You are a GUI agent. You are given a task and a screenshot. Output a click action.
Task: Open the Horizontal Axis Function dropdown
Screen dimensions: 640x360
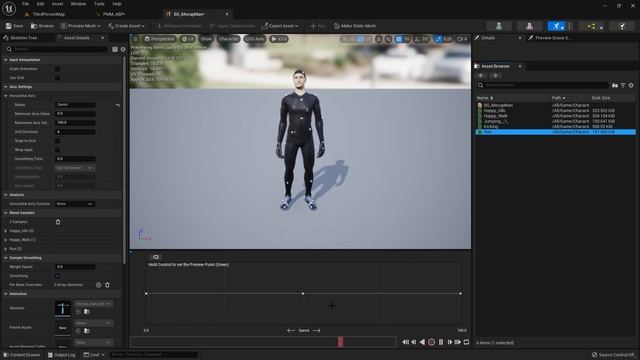click(75, 204)
